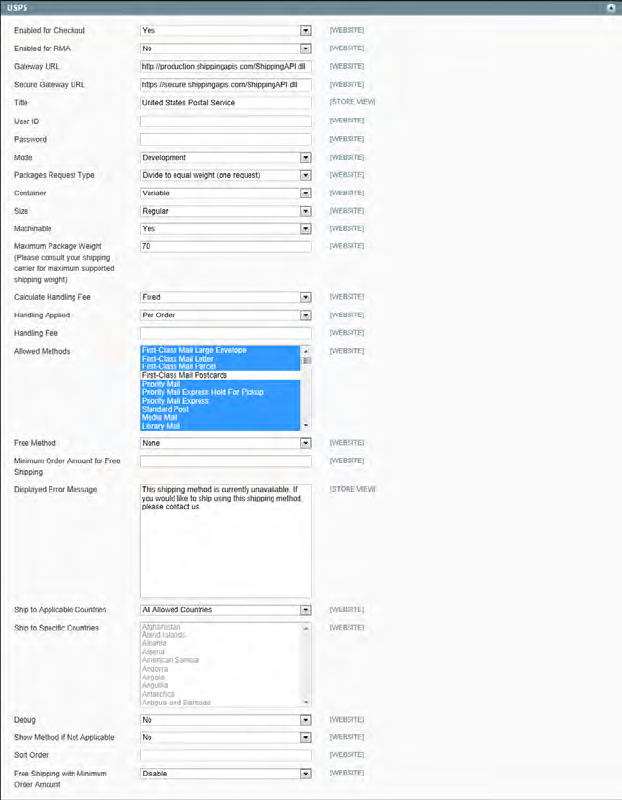Click the Displayed Error Message textarea
The width and height of the screenshot is (622, 800).
coord(226,541)
